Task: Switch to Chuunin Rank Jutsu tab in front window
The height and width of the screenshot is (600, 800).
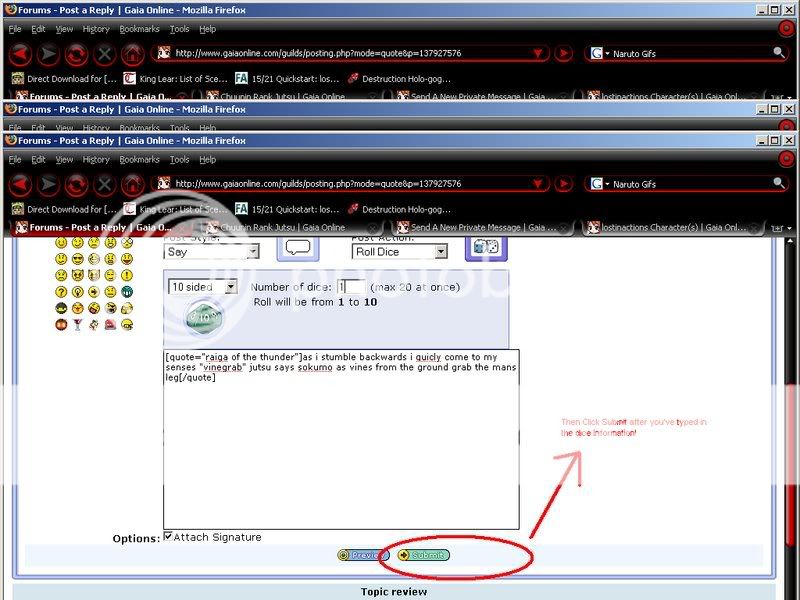Action: click(x=290, y=227)
